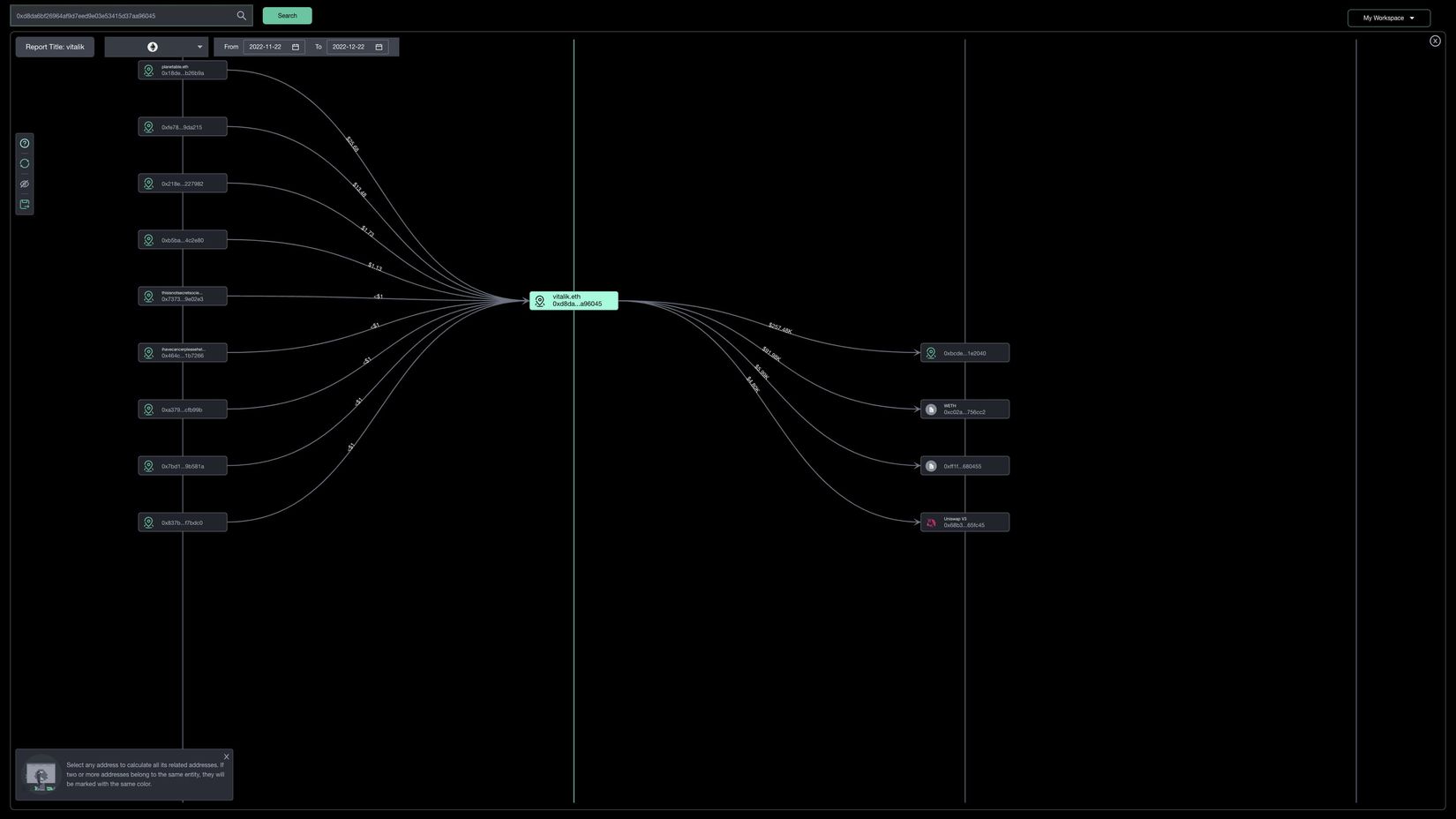The image size is (1456, 819).
Task: Click the green Search button
Action: tap(287, 16)
